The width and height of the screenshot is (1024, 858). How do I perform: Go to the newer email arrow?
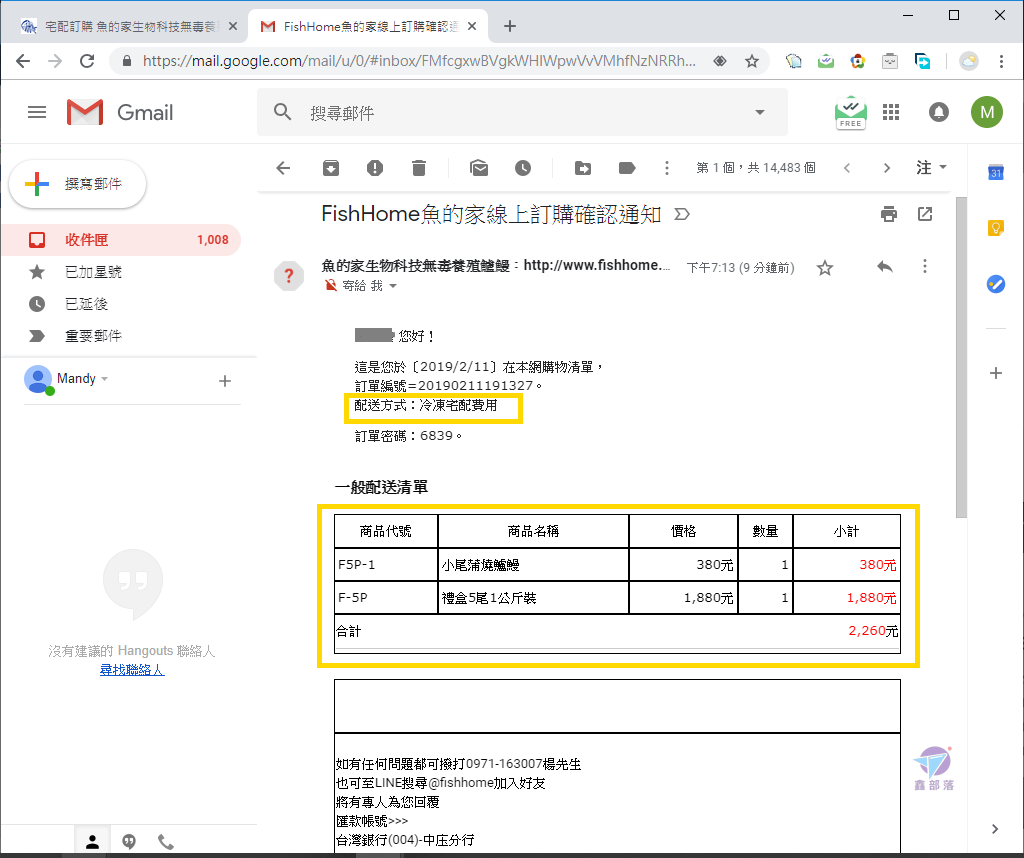[847, 168]
